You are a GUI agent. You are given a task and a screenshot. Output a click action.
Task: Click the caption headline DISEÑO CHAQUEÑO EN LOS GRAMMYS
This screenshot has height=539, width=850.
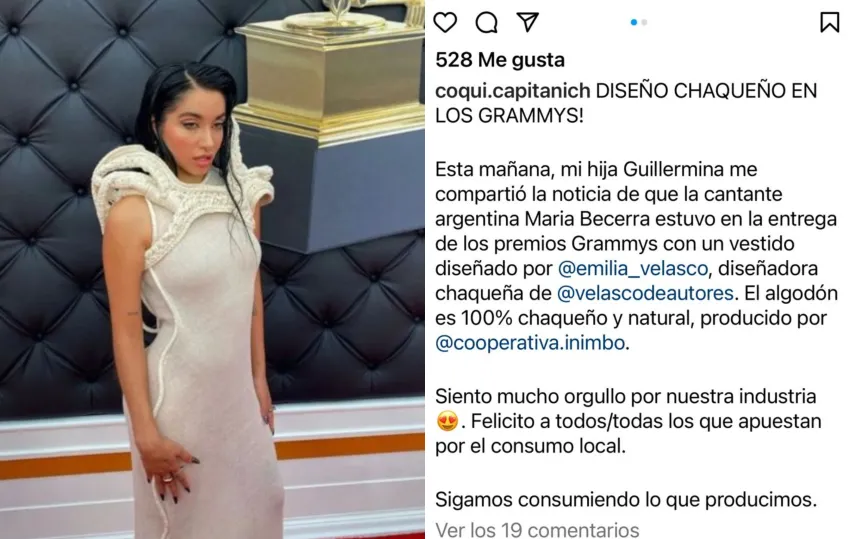626,103
